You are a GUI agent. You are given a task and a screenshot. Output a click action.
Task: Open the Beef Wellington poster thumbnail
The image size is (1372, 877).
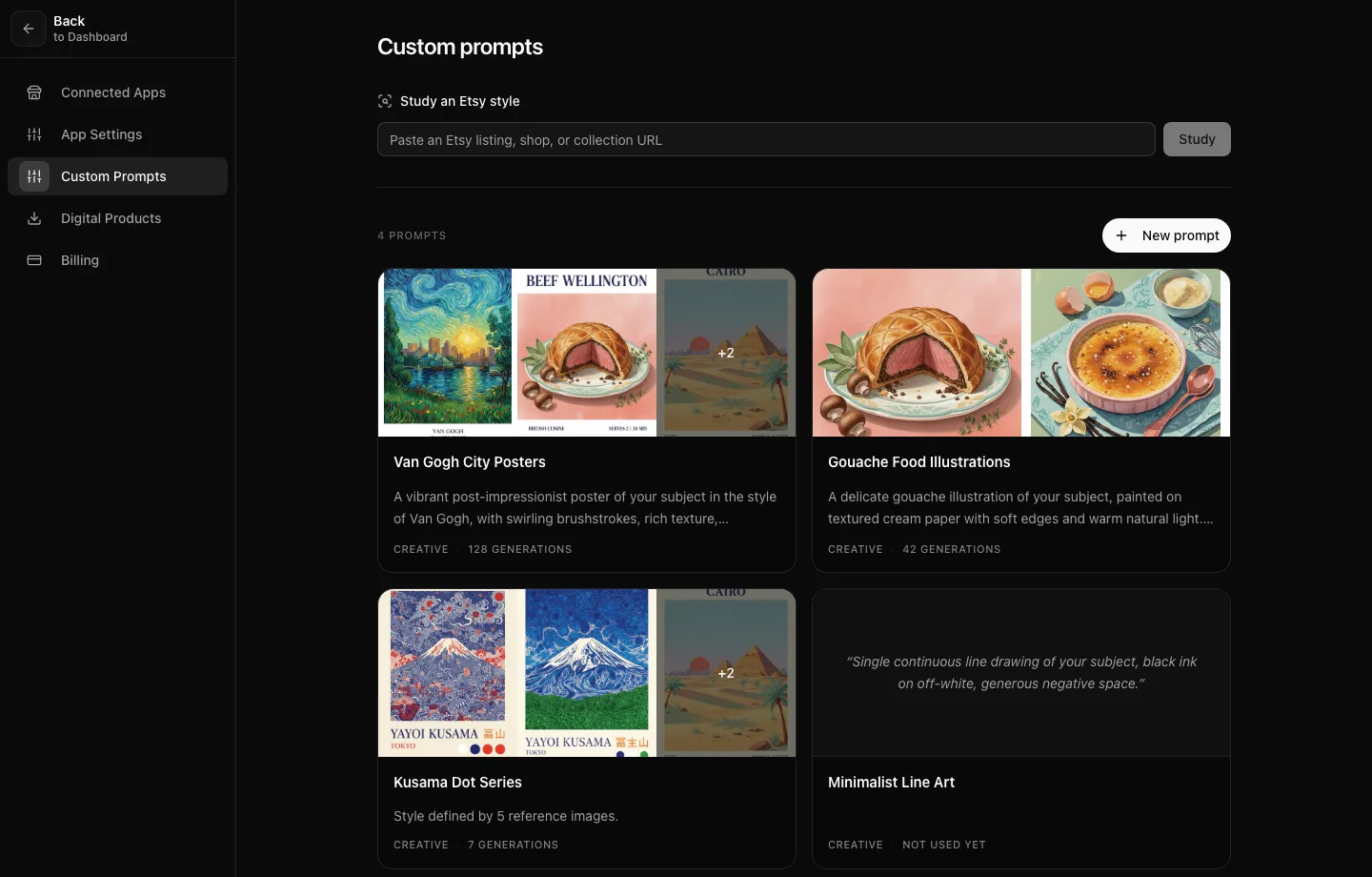coord(587,353)
